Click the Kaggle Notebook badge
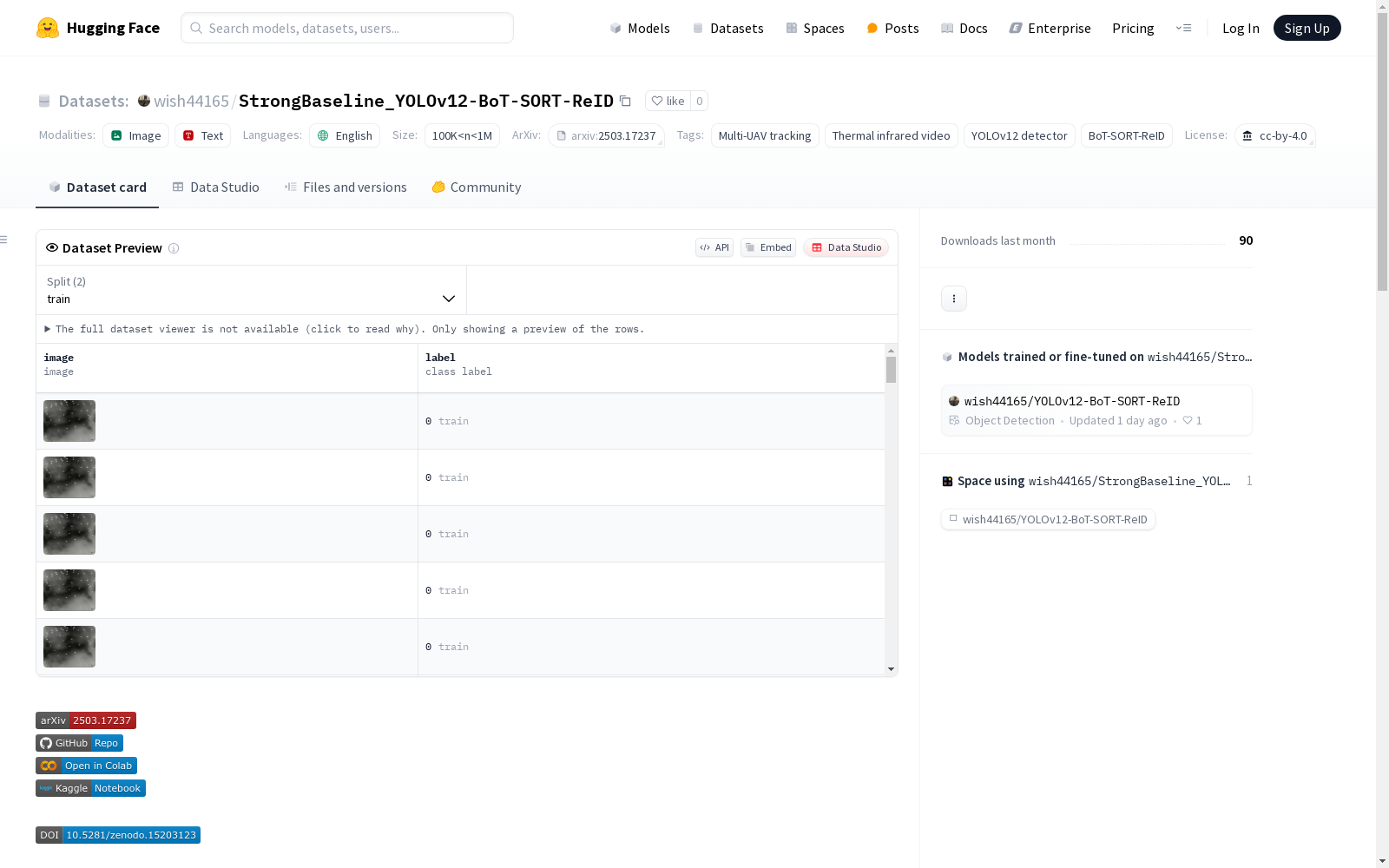 [90, 788]
